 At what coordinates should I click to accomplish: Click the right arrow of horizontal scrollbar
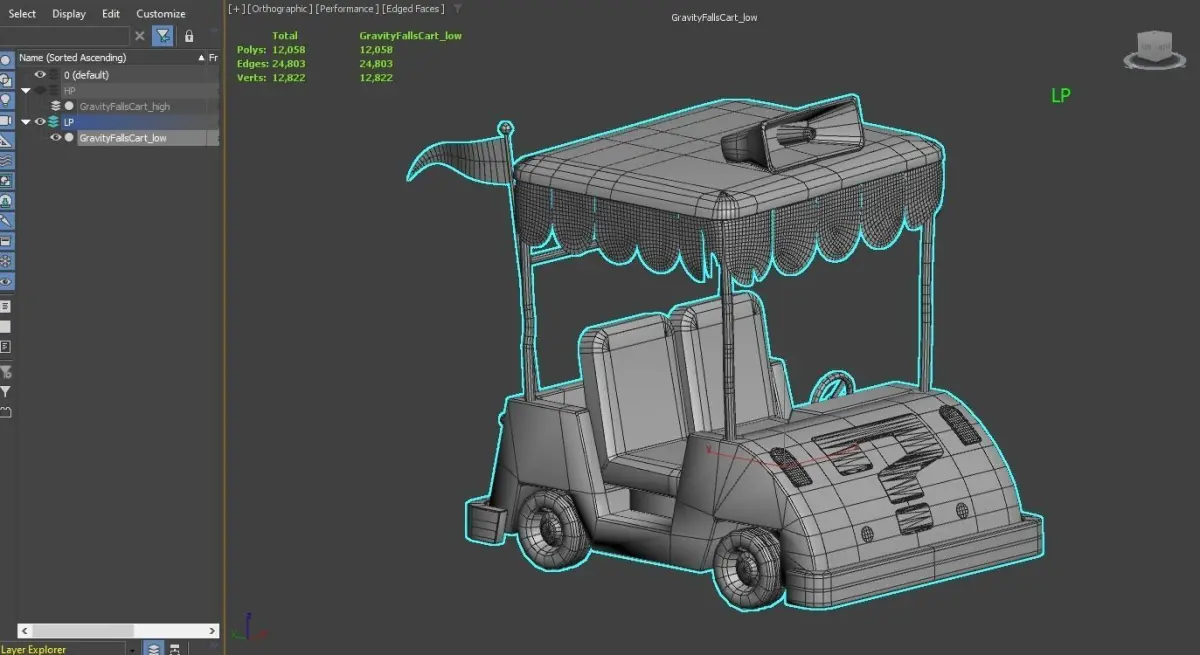pos(212,631)
